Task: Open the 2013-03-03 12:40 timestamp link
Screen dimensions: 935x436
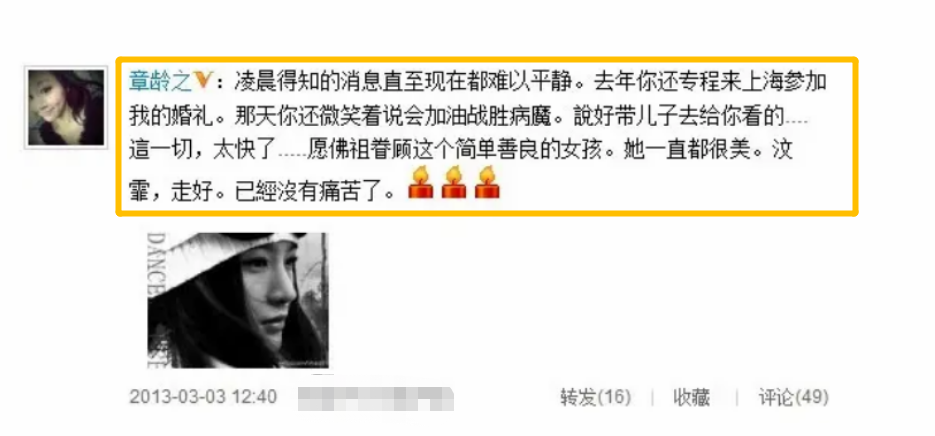Action: pyautogui.click(x=203, y=397)
